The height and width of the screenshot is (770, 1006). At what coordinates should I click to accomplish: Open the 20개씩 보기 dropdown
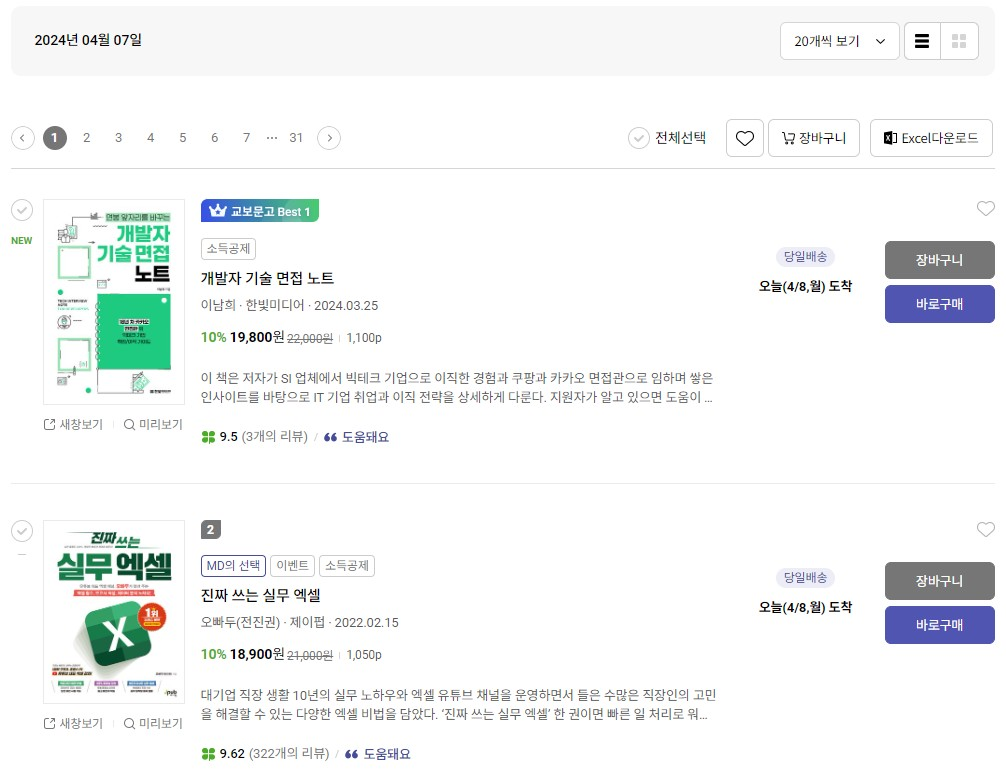(x=839, y=41)
